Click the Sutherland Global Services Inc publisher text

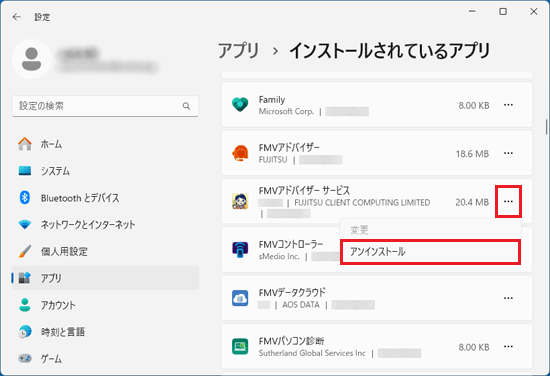pos(312,353)
